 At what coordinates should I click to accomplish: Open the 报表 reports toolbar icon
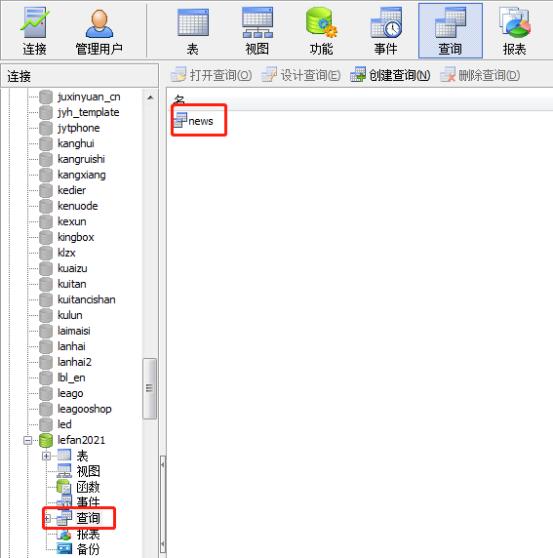[515, 31]
